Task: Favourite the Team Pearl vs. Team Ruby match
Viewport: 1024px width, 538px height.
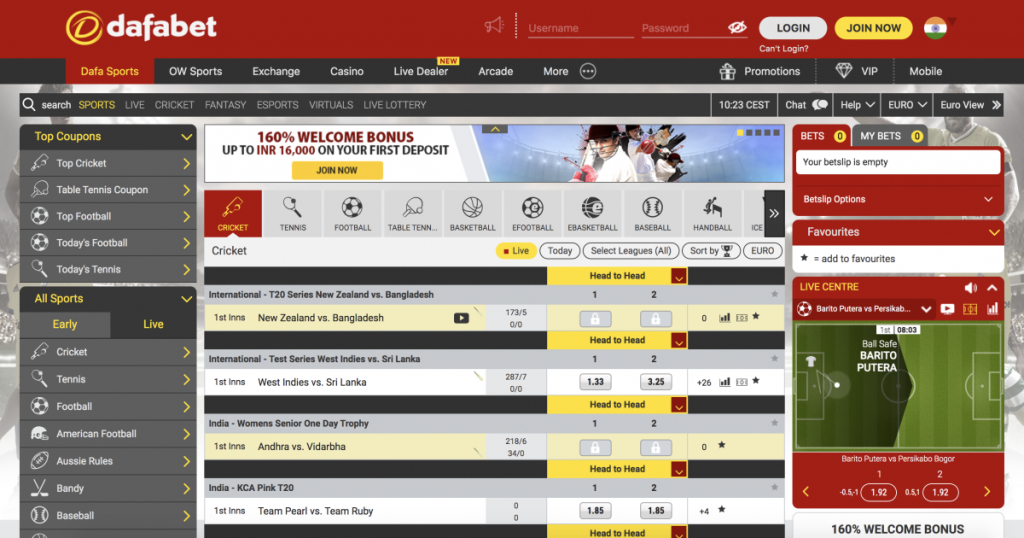Action: [x=722, y=509]
